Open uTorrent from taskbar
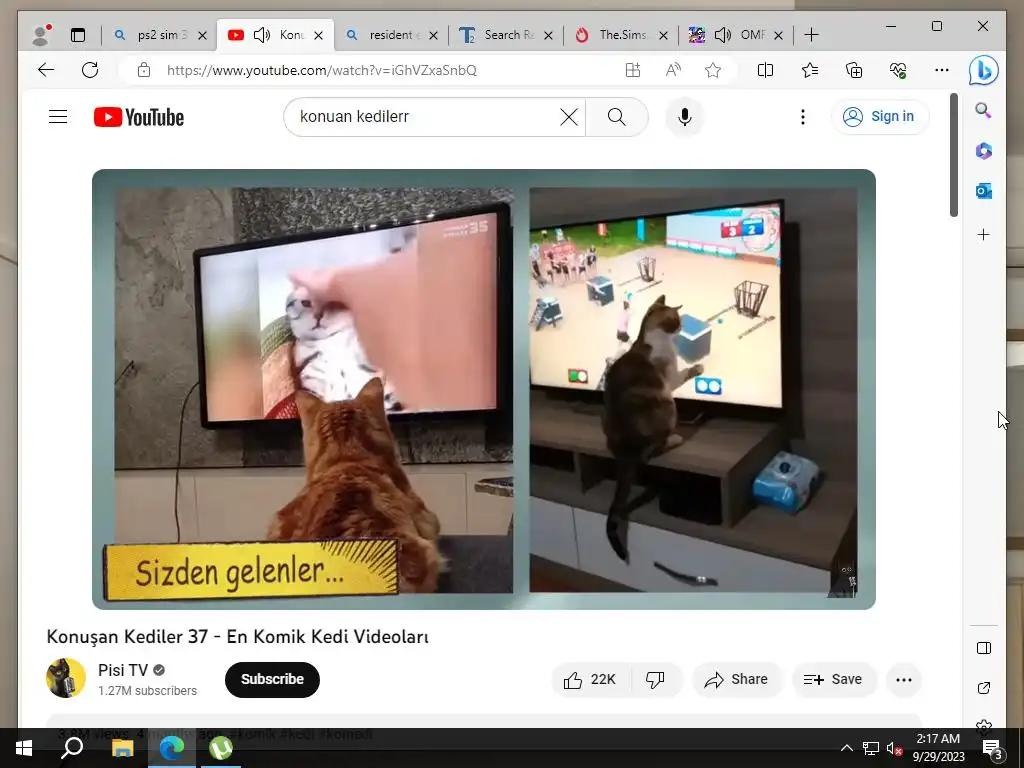This screenshot has width=1024, height=768. click(221, 748)
